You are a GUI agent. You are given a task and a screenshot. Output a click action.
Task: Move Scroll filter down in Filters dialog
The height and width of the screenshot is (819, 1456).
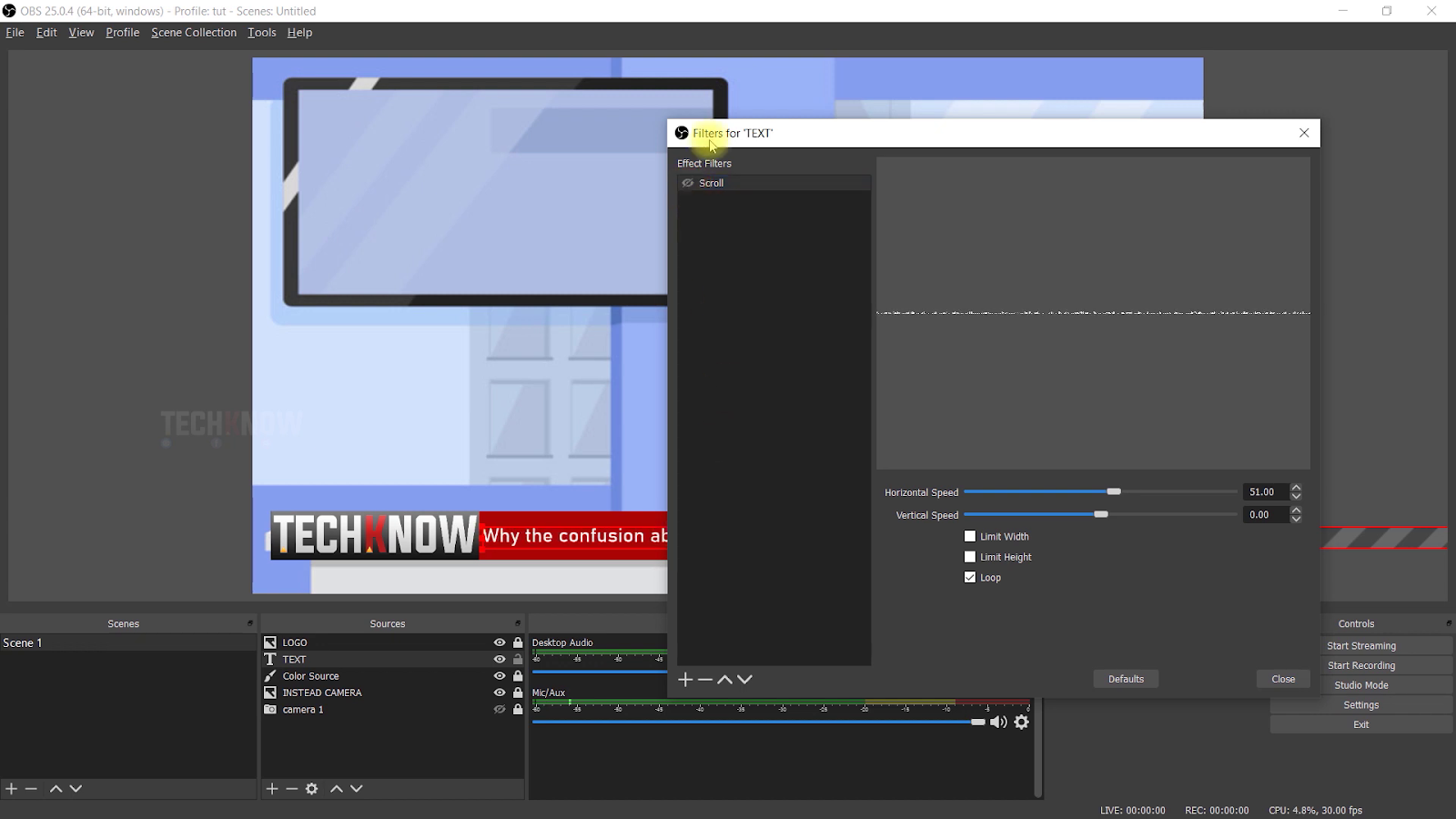pos(745,680)
